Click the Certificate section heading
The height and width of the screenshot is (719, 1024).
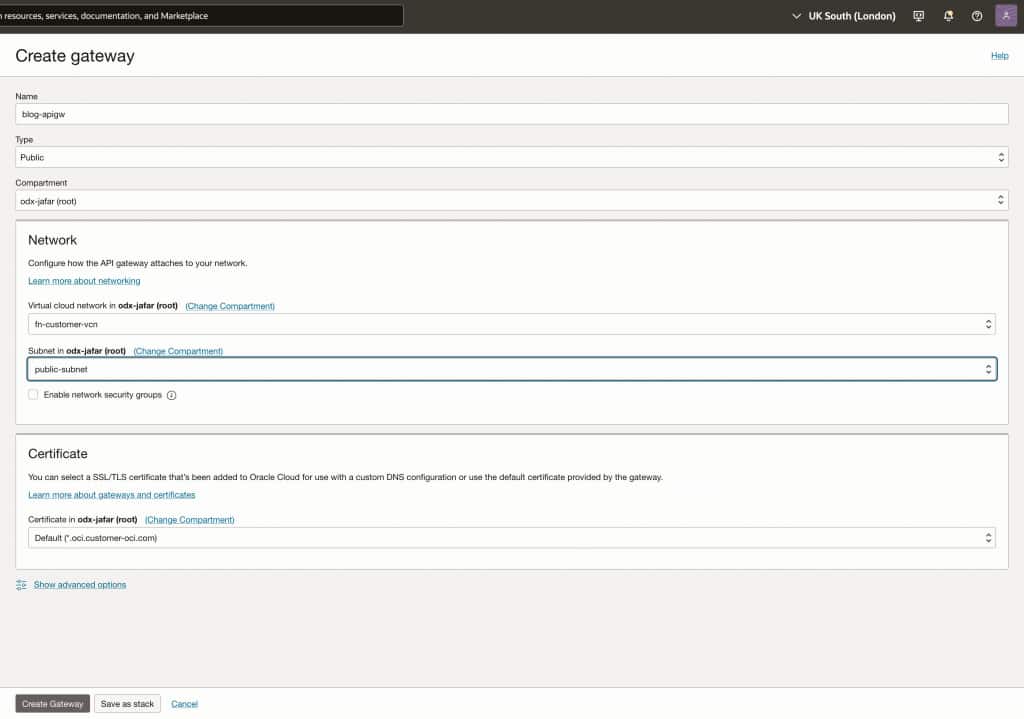click(x=57, y=454)
